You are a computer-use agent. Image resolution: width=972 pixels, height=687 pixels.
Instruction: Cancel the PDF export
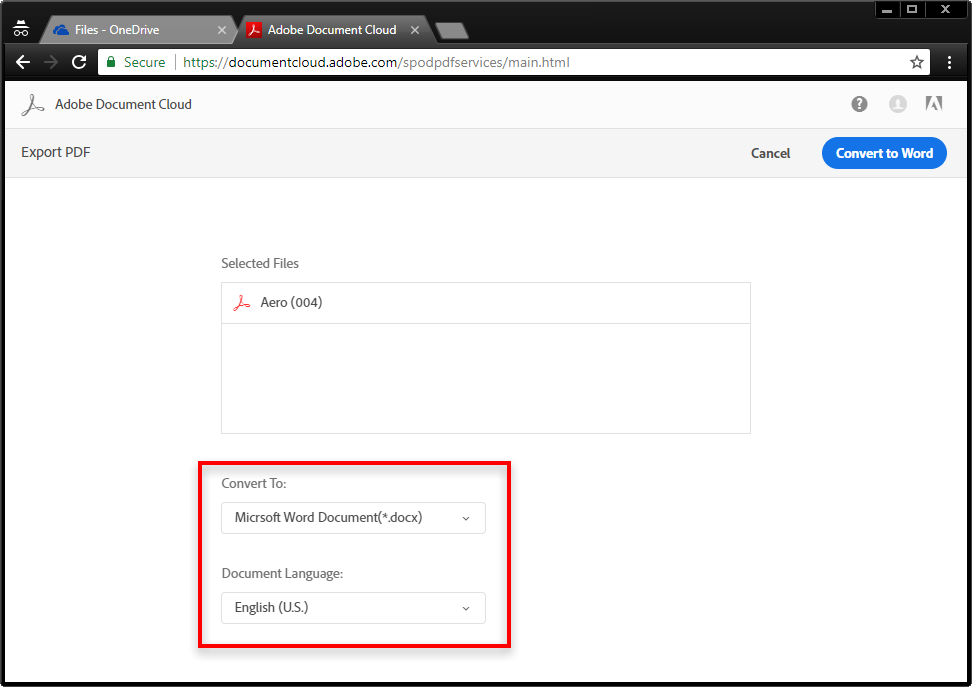770,153
